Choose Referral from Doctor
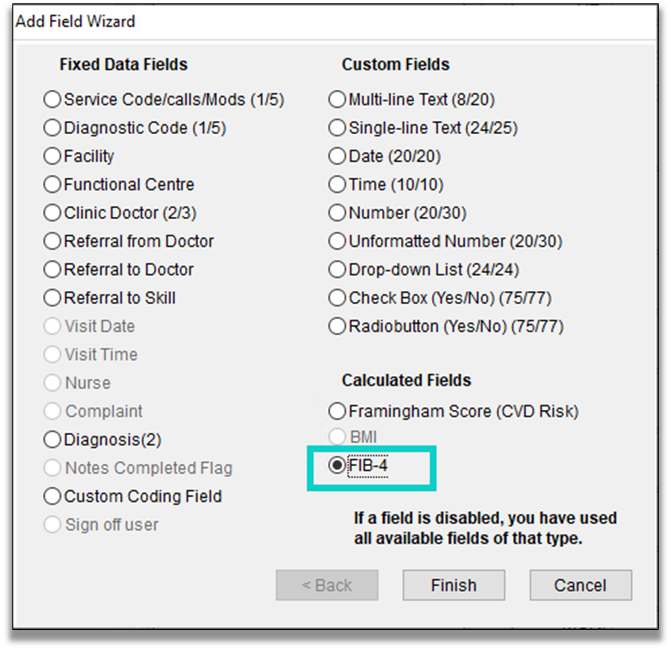The image size is (671, 650). (53, 241)
